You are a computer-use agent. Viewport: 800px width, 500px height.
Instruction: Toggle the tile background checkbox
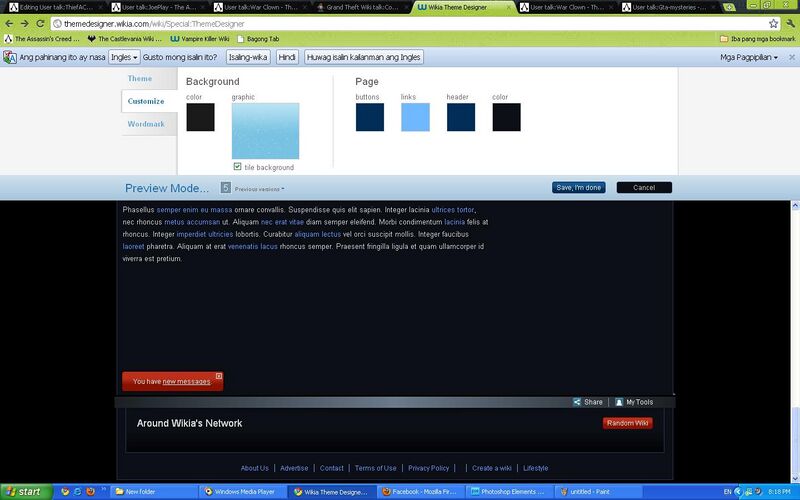[237, 166]
